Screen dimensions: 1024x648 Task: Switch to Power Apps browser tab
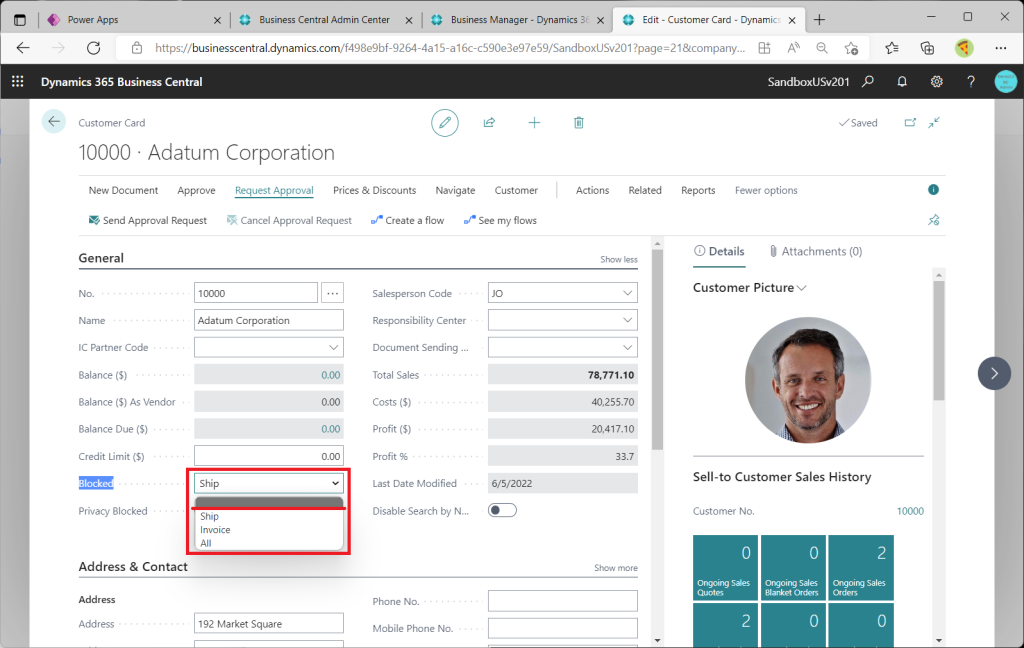(x=135, y=20)
